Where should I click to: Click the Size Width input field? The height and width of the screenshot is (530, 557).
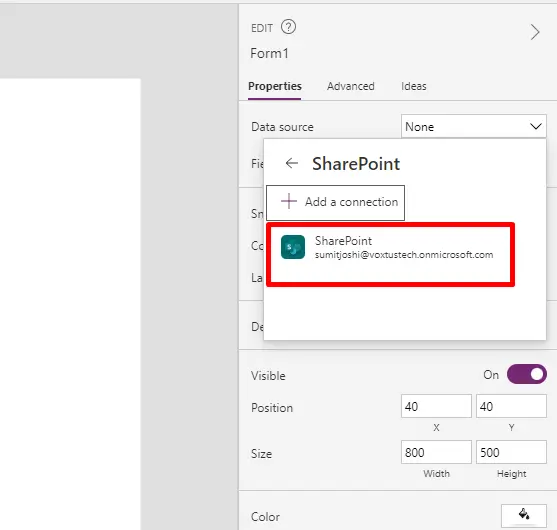click(x=436, y=452)
